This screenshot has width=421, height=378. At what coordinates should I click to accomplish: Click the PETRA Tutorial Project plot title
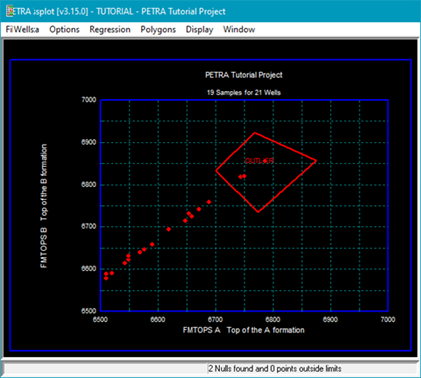tap(244, 75)
